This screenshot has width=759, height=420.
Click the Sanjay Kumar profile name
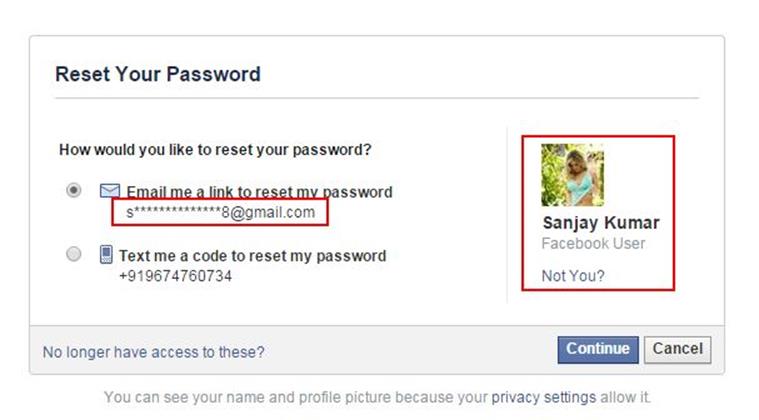[x=600, y=223]
